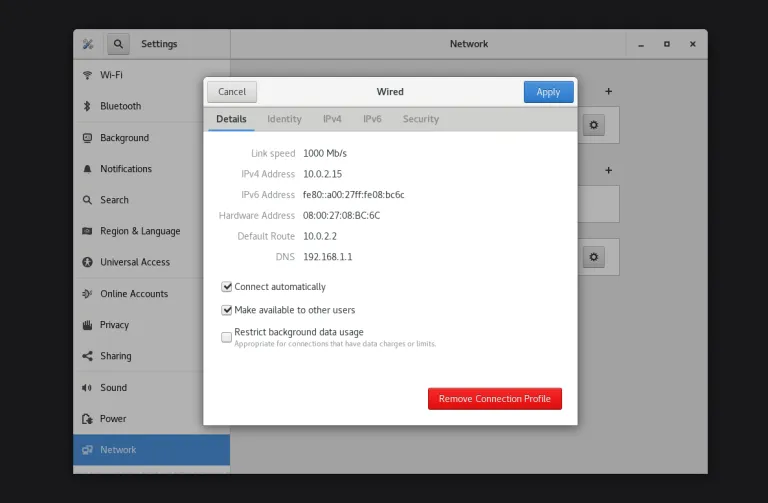
Task: Open Bluetooth settings label in sidebar
Action: pos(120,106)
